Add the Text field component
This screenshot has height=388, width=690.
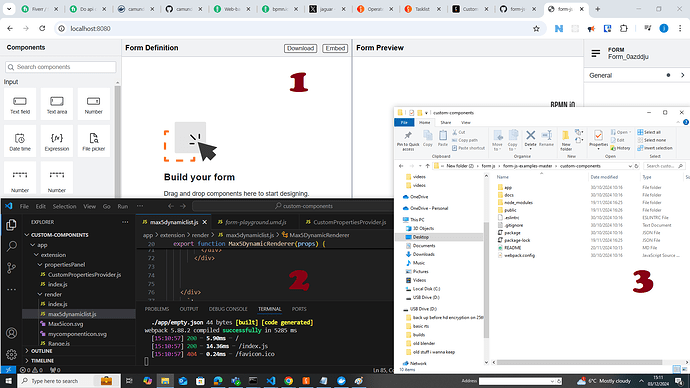(20, 104)
